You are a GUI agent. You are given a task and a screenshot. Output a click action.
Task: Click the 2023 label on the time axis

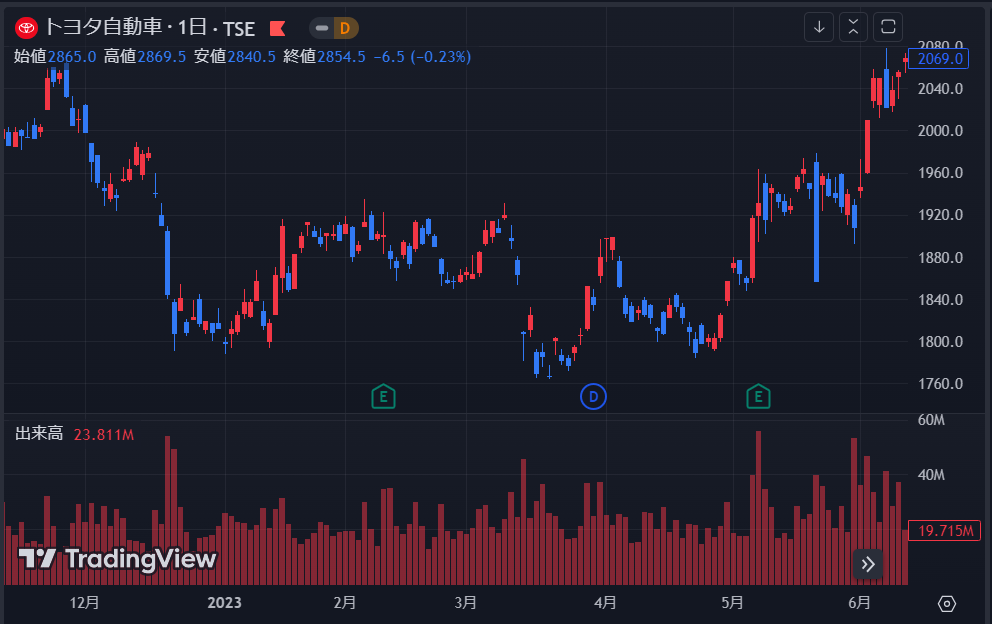pyautogui.click(x=224, y=603)
